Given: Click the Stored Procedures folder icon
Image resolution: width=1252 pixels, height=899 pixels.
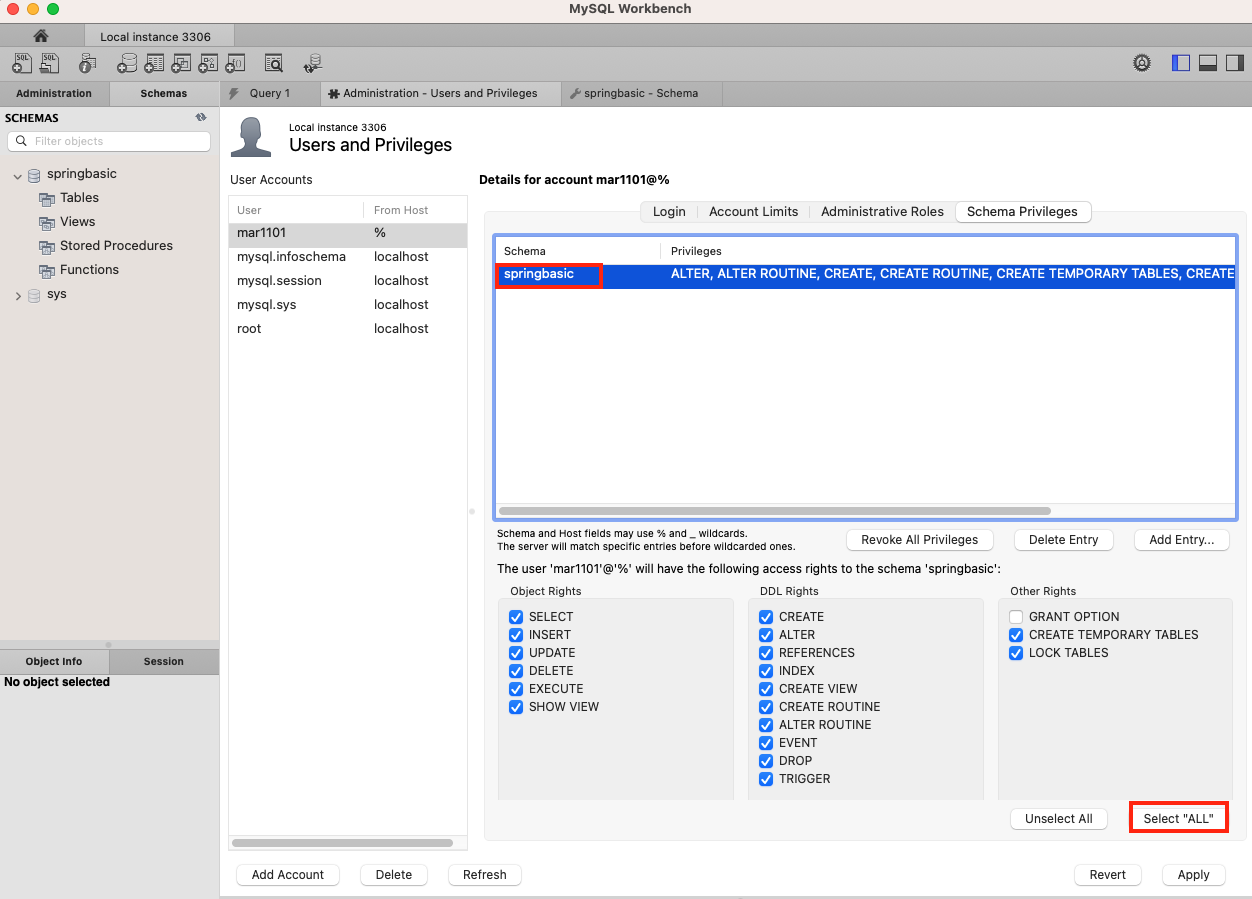Looking at the screenshot, I should 47,247.
